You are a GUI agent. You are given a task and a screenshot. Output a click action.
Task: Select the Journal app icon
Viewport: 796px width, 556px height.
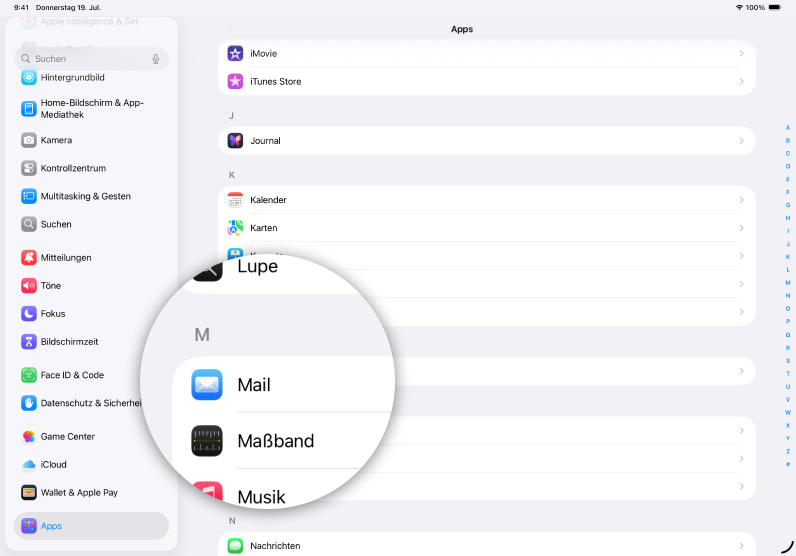click(x=235, y=141)
